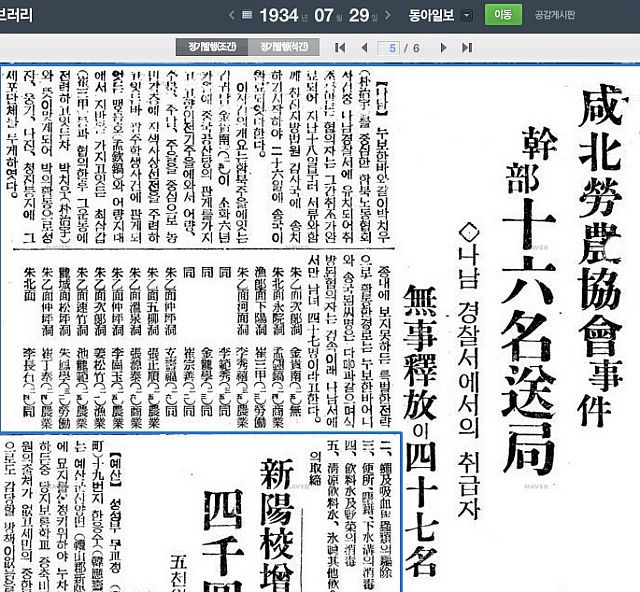The image size is (640, 592).
Task: Go to the next date with right chevron
Action: click(387, 16)
